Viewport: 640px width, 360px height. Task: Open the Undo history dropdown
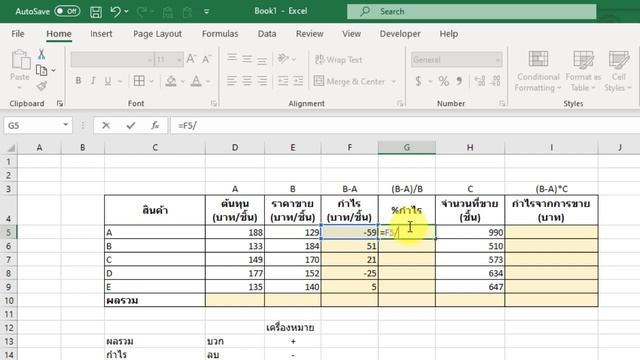click(x=126, y=11)
